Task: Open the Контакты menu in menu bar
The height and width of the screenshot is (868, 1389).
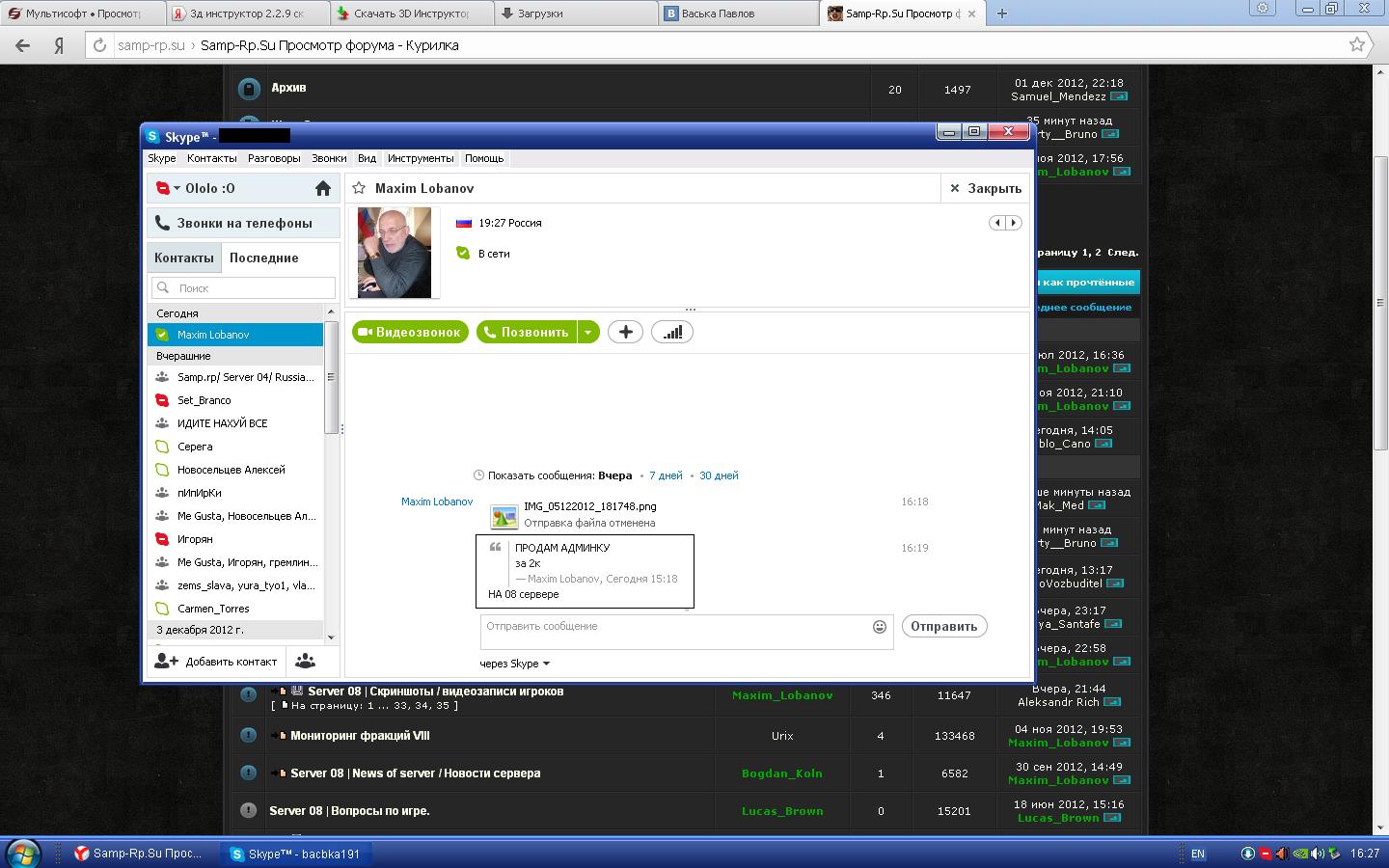Action: point(212,158)
